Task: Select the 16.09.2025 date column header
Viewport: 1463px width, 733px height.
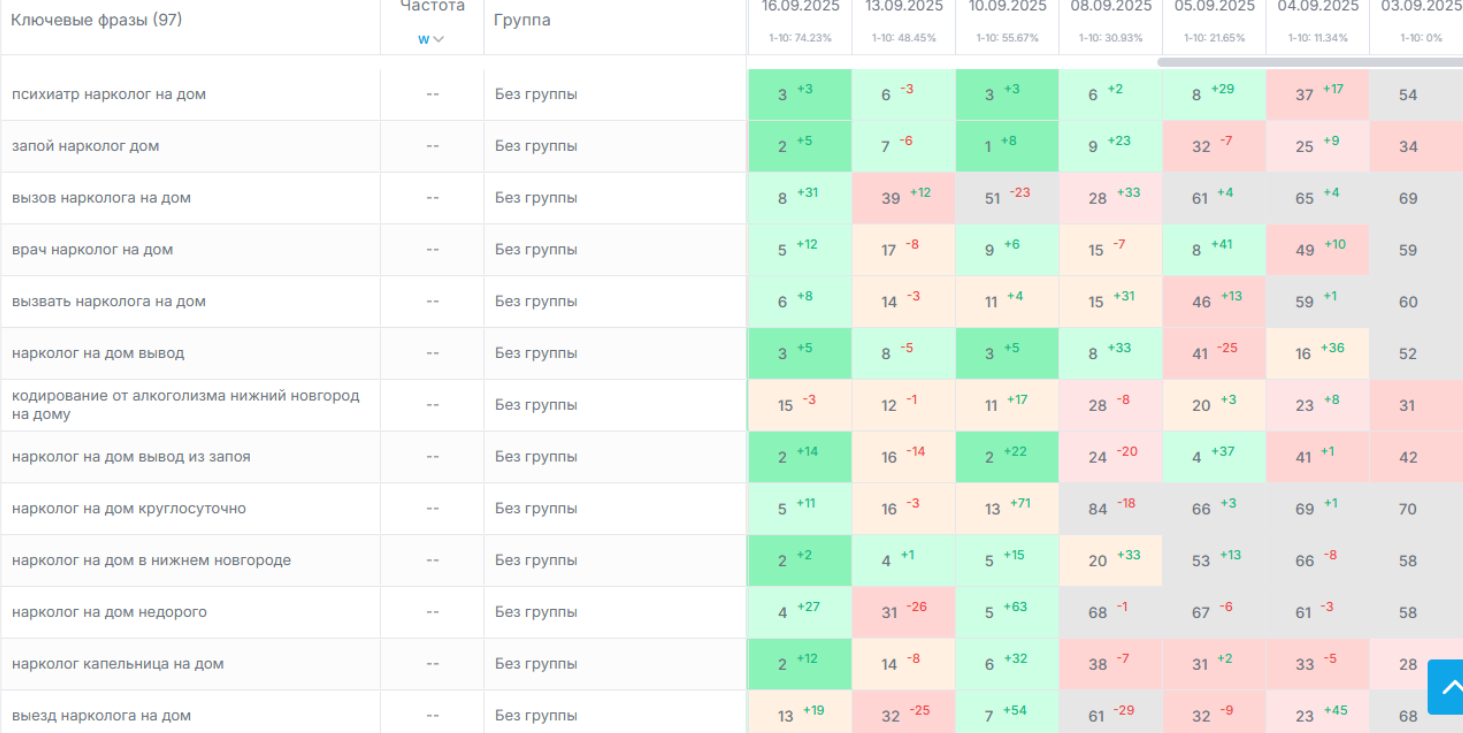Action: coord(799,7)
